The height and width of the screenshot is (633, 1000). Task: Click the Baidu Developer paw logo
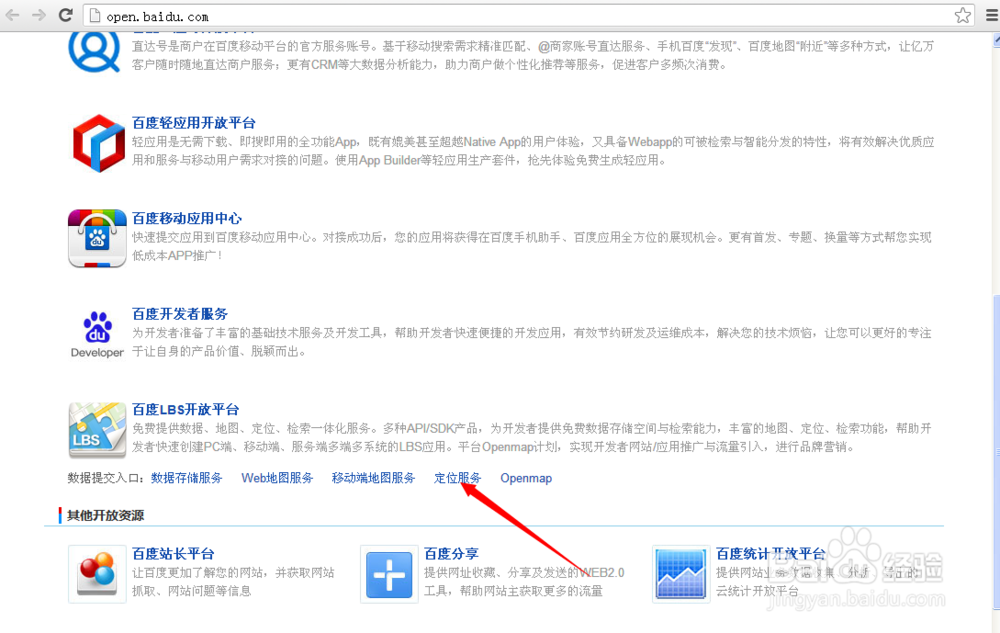point(98,334)
